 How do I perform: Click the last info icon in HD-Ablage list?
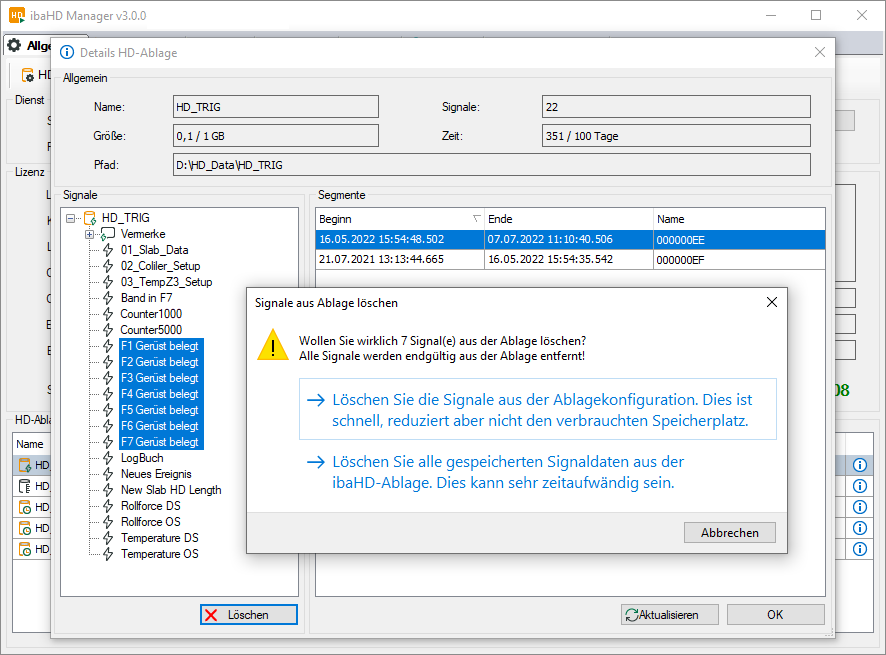tap(859, 549)
